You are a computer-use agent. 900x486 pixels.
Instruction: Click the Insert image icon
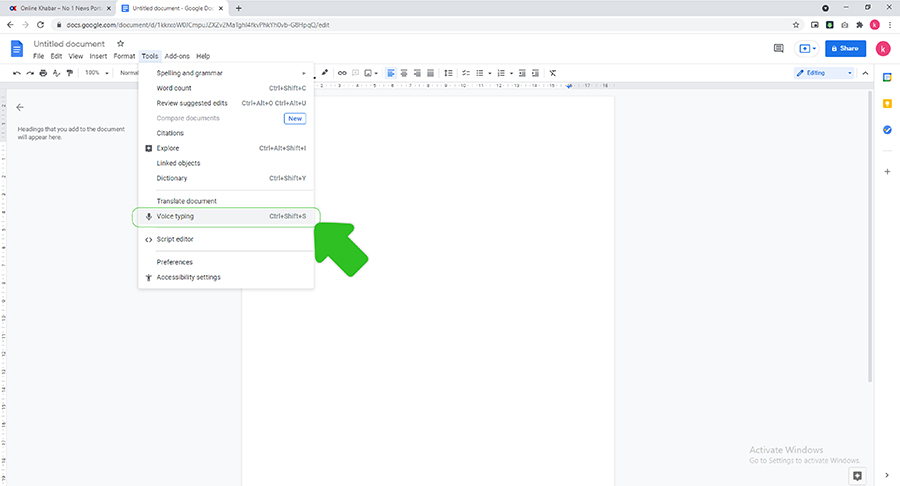pyautogui.click(x=368, y=73)
